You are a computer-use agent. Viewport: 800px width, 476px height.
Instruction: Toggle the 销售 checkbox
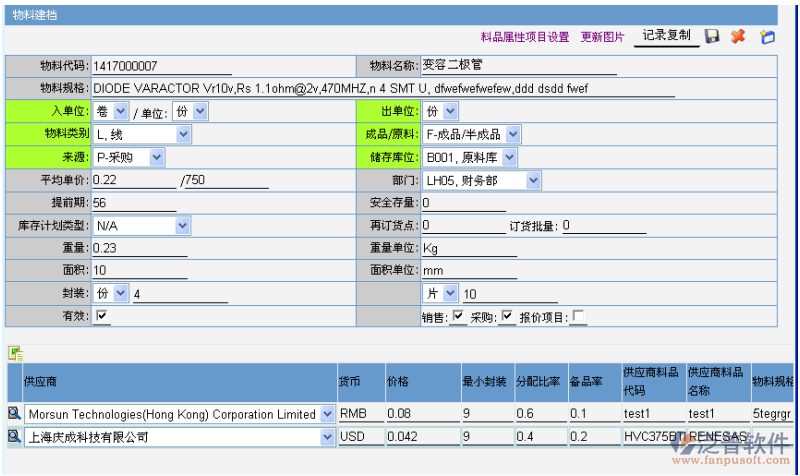458,317
